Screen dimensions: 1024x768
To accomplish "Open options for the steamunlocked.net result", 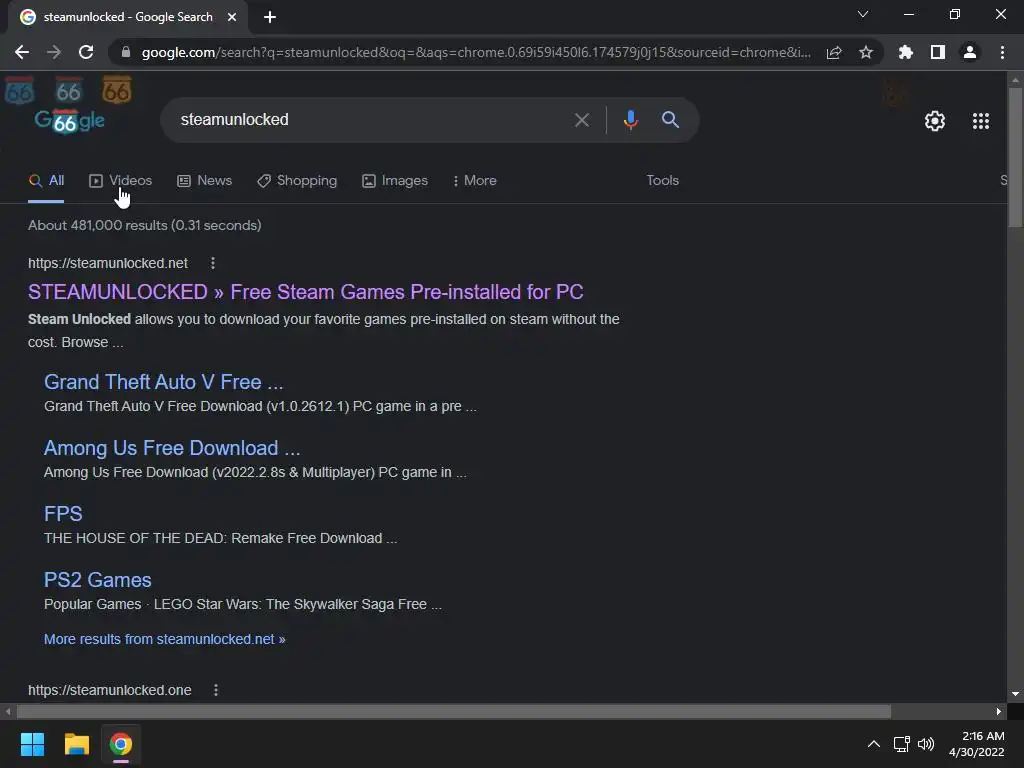I will (212, 263).
